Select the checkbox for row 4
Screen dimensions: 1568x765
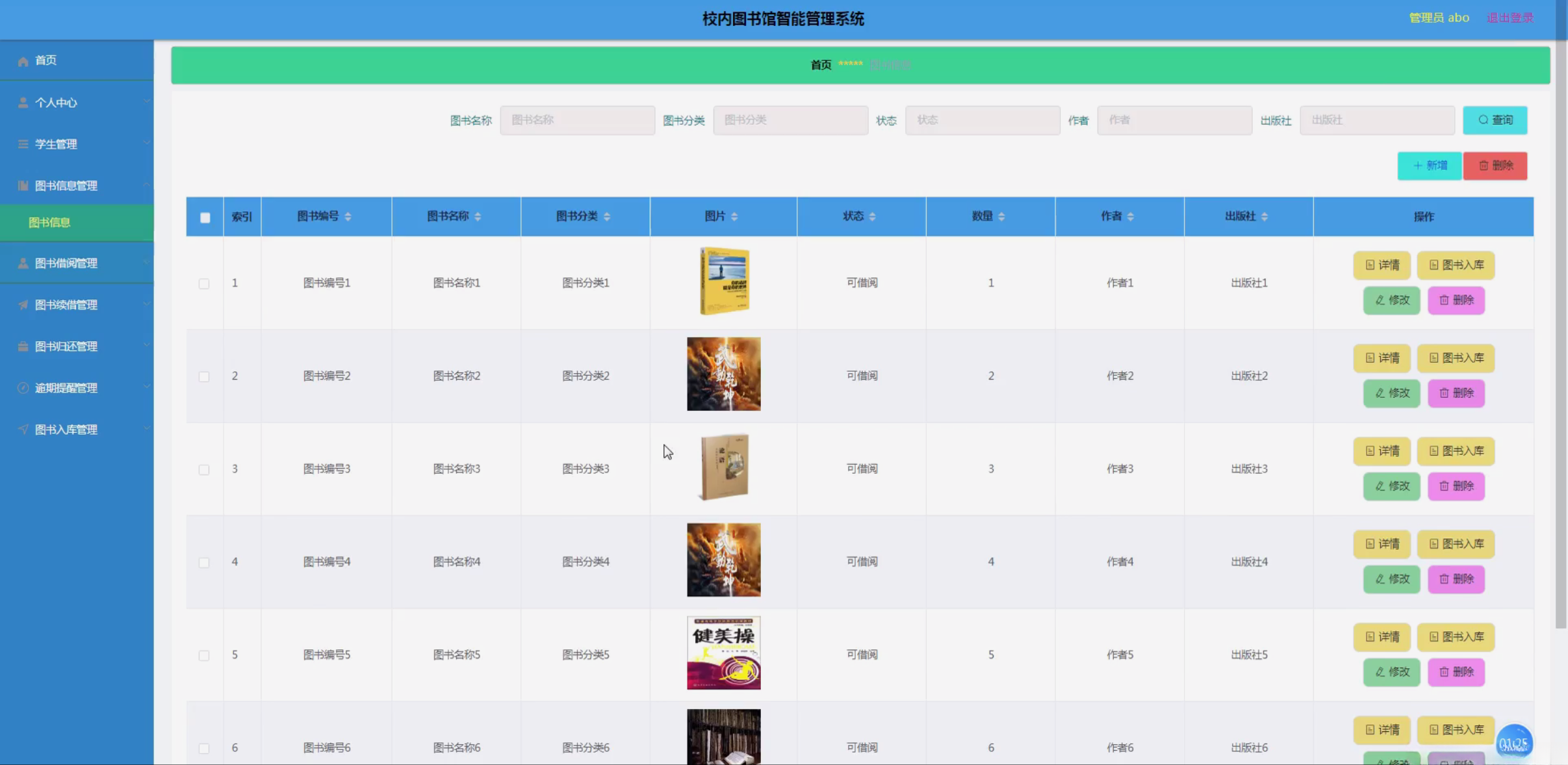(x=204, y=562)
